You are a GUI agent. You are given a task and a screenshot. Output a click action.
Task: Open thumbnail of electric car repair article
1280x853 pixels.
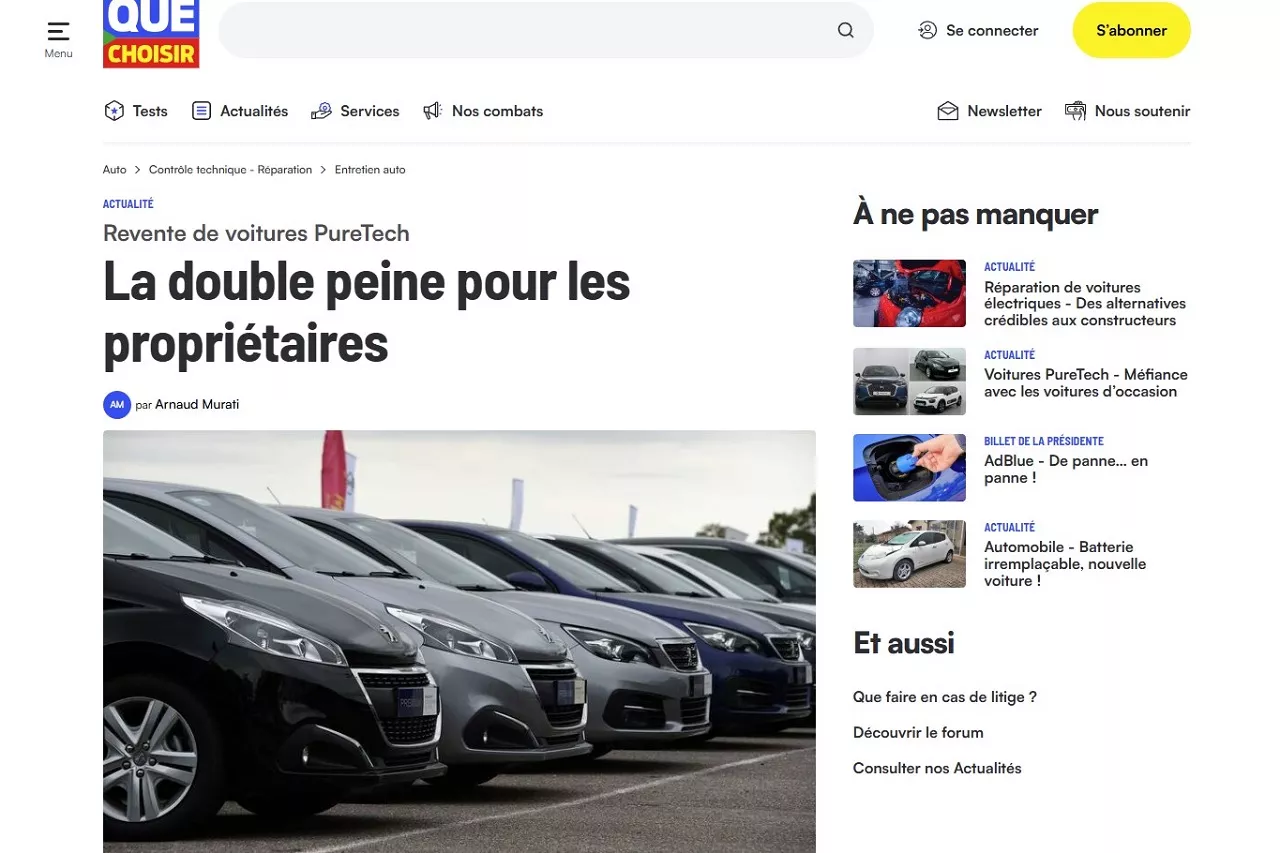pyautogui.click(x=909, y=293)
